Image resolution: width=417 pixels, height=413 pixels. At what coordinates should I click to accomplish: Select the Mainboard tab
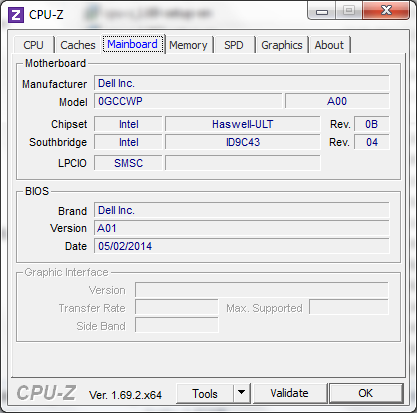[x=133, y=44]
